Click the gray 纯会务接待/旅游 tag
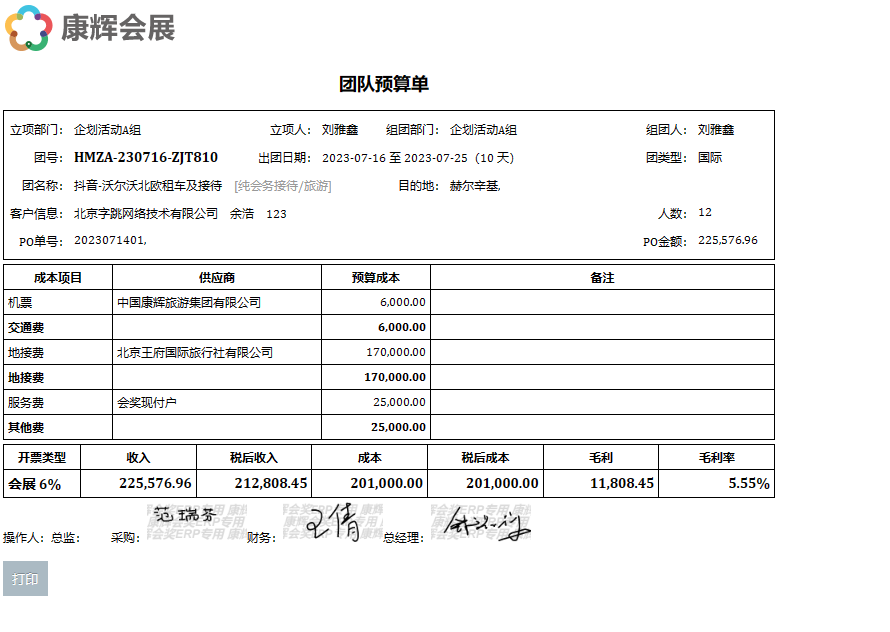890x632 pixels. point(282,186)
